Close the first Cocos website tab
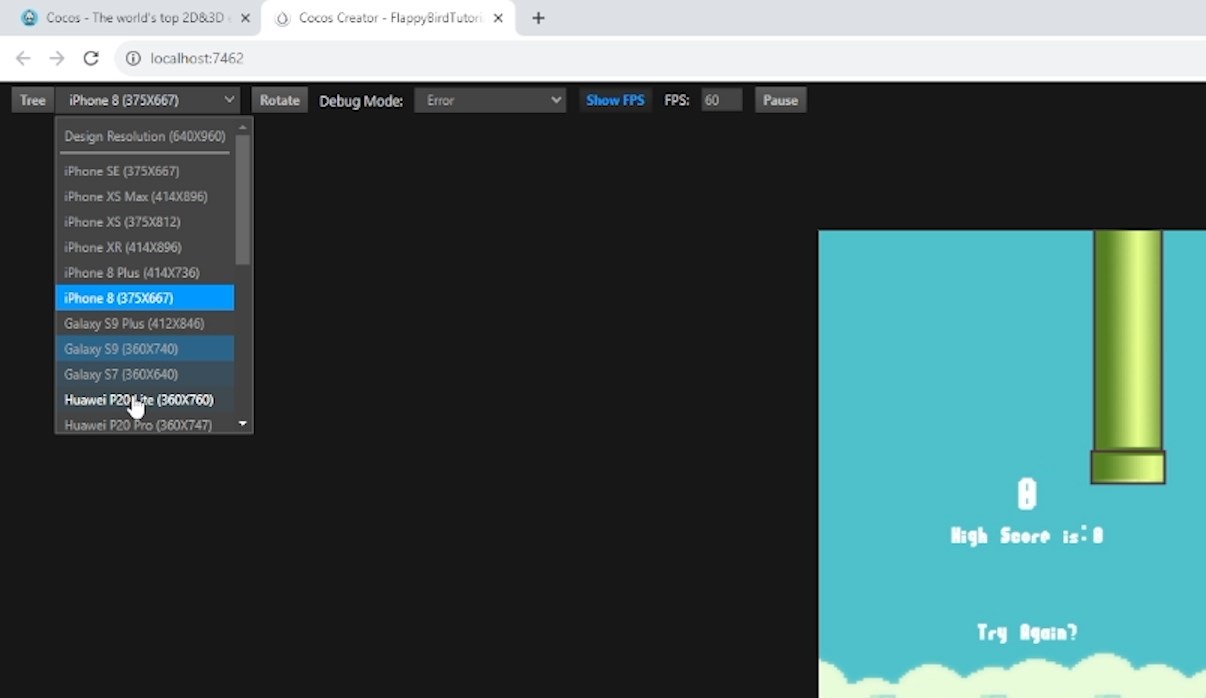The image size is (1206, 698). point(246,18)
